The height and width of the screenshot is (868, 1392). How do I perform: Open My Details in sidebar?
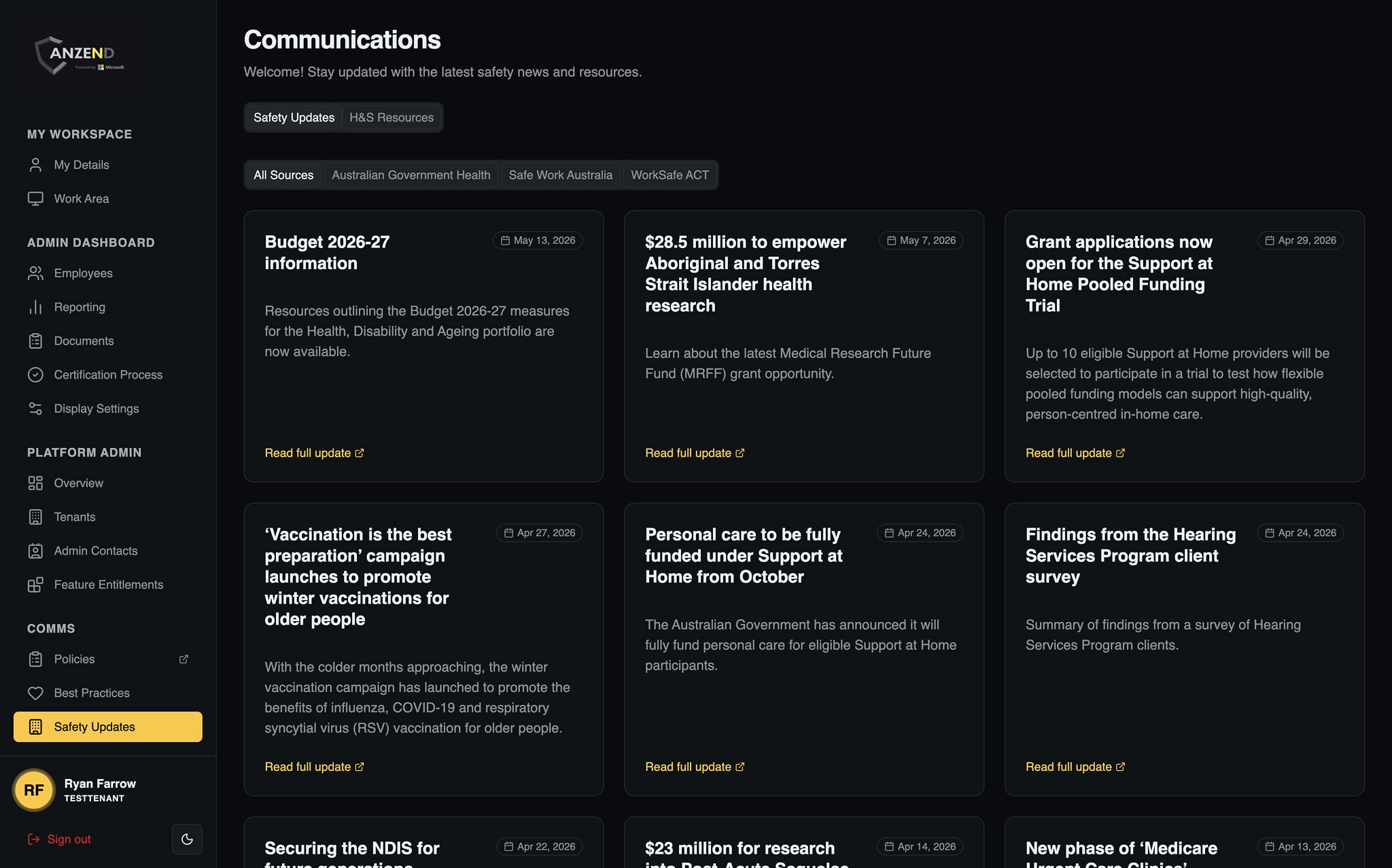tap(108, 165)
